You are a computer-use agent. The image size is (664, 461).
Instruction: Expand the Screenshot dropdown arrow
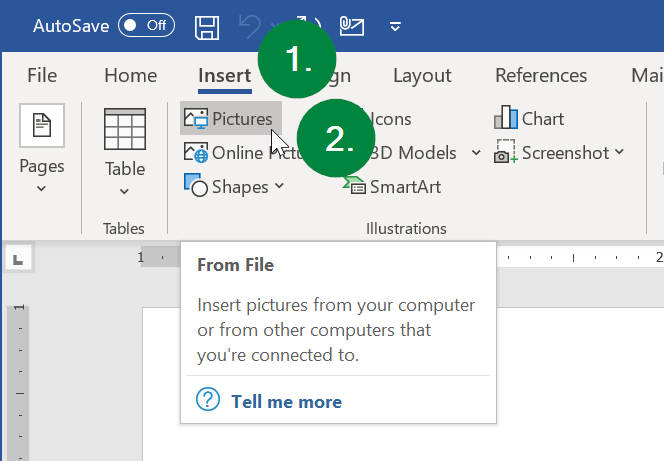[x=619, y=151]
